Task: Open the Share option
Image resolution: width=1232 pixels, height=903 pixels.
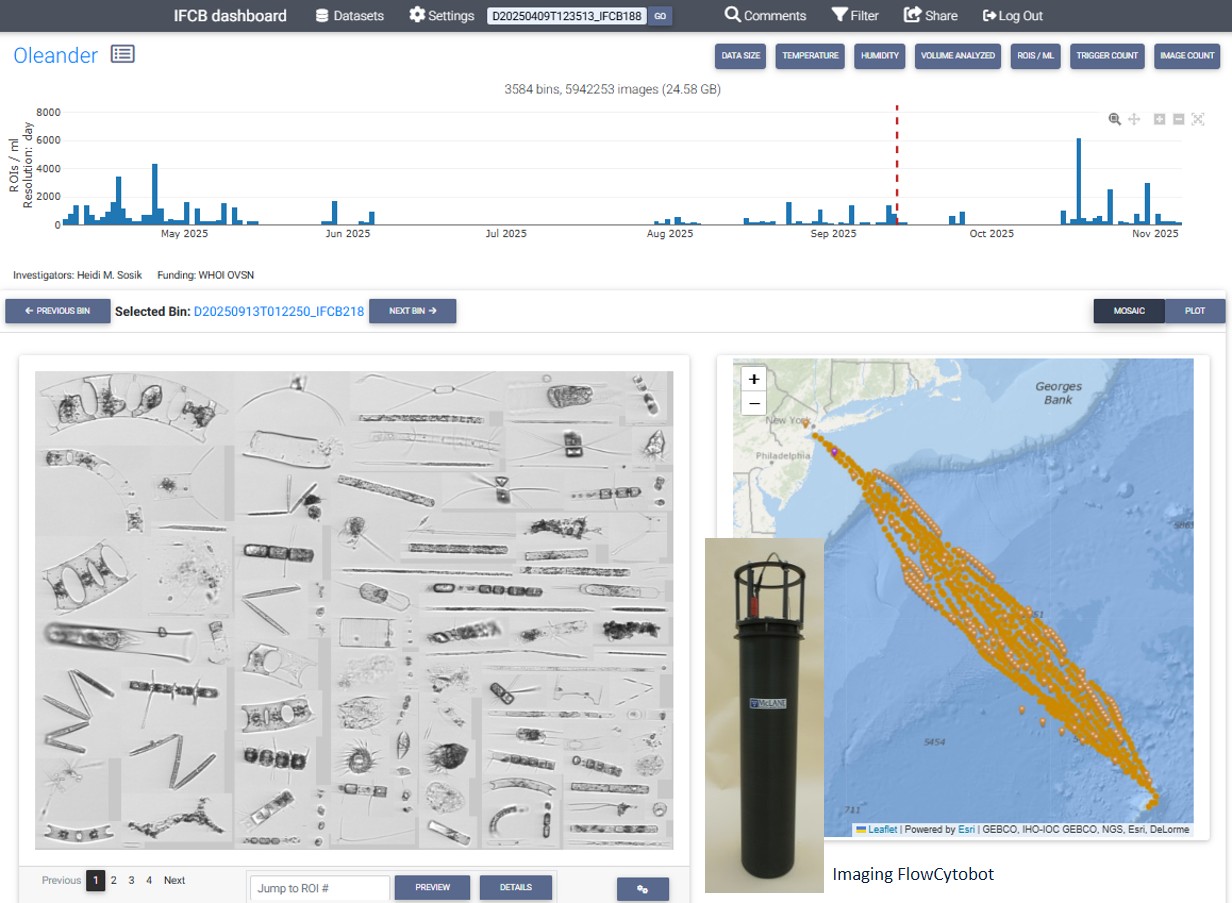Action: (x=930, y=16)
